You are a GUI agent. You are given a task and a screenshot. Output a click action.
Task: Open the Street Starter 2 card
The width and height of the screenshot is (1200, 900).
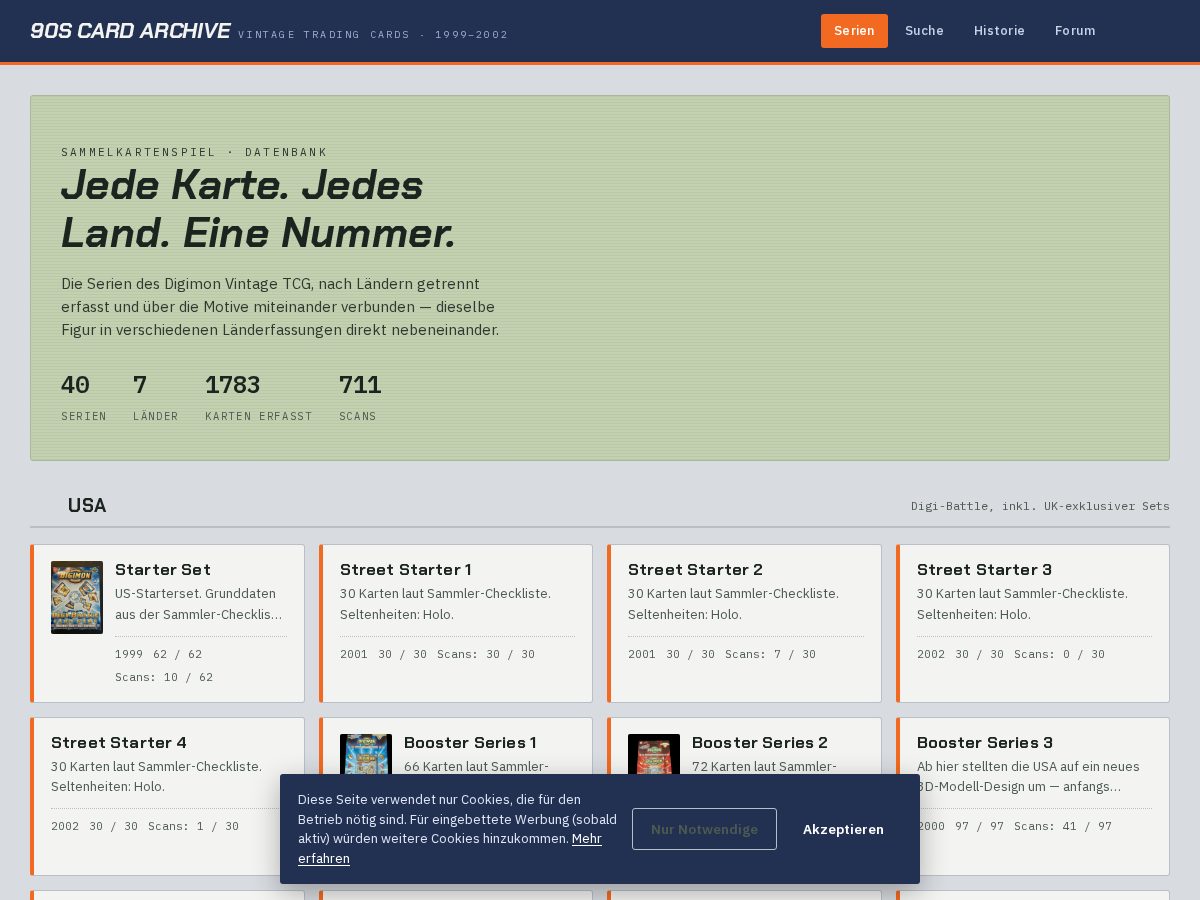click(x=744, y=623)
